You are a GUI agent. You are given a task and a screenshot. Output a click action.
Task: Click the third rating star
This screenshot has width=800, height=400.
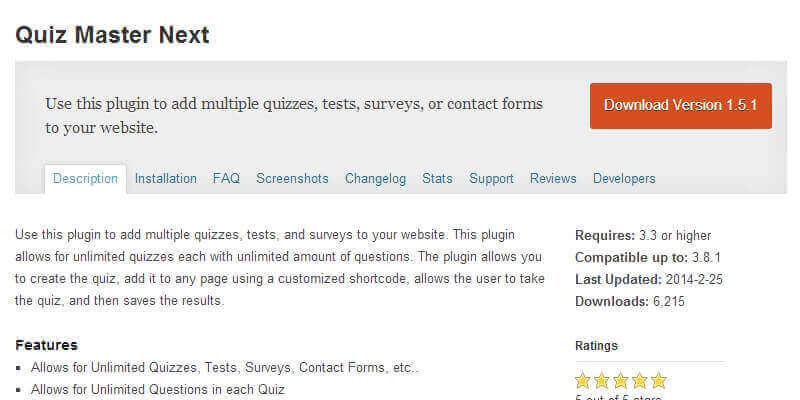pos(621,380)
